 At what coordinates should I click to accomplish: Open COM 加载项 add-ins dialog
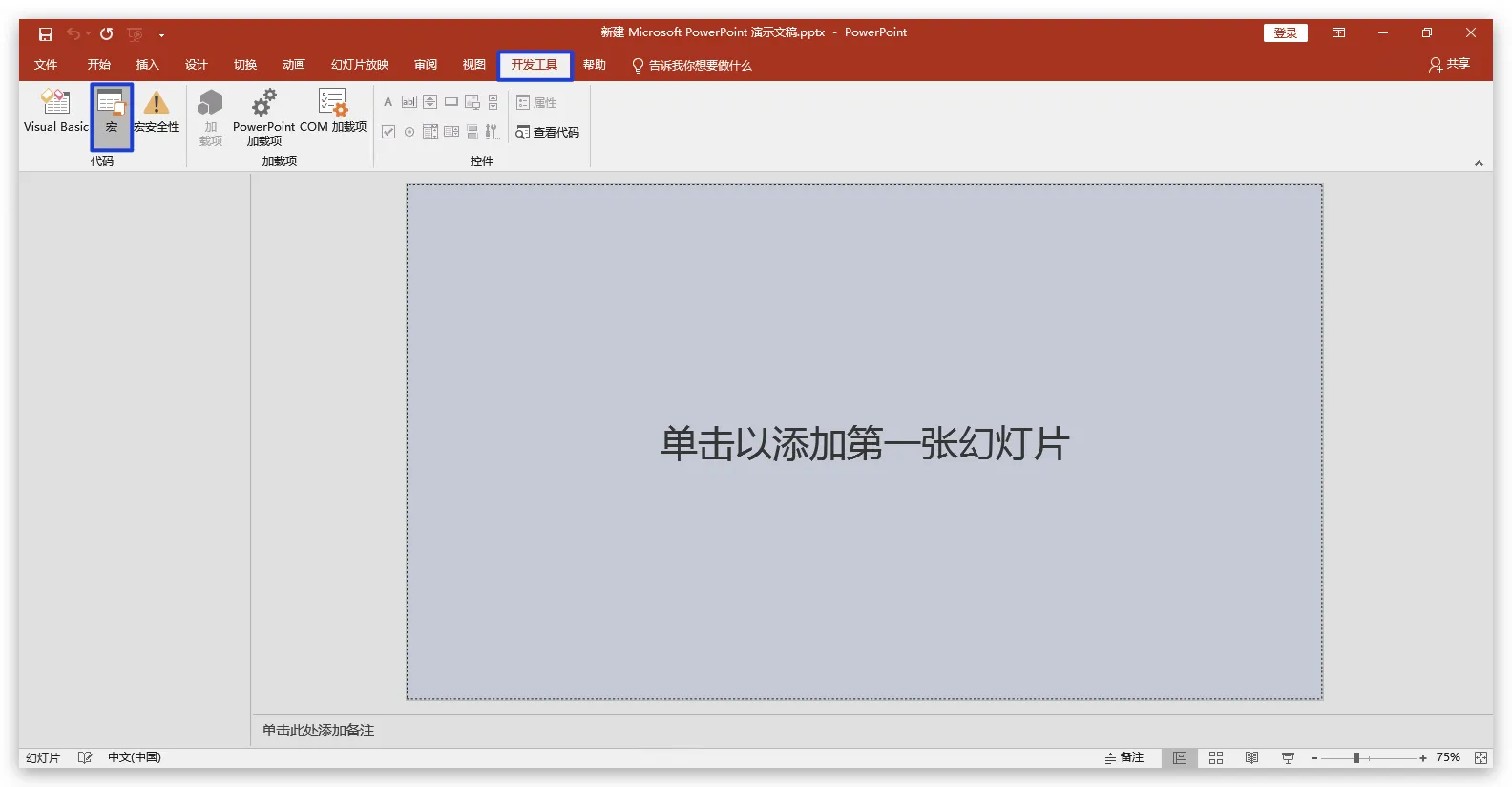coord(333,111)
